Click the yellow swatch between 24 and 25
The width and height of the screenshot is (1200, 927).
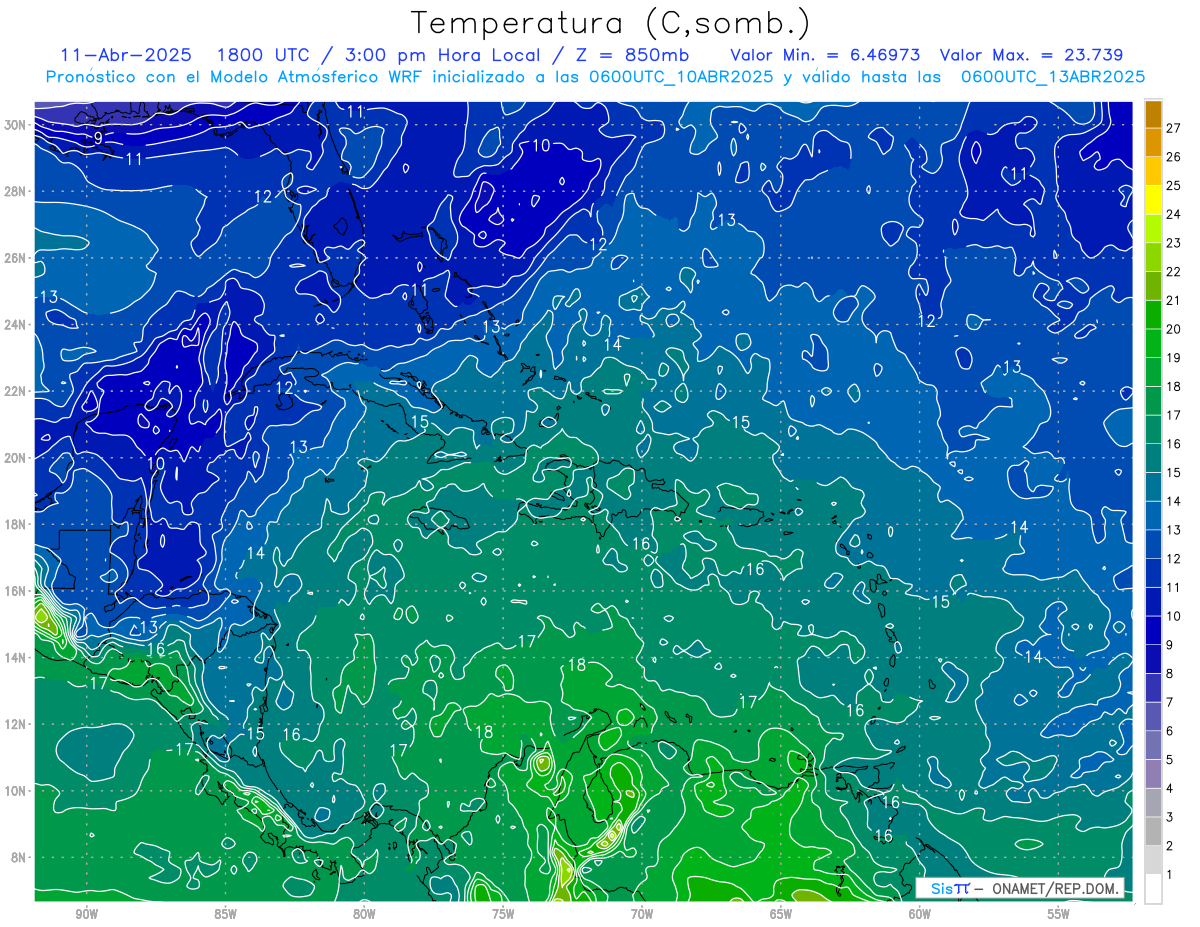[1153, 199]
